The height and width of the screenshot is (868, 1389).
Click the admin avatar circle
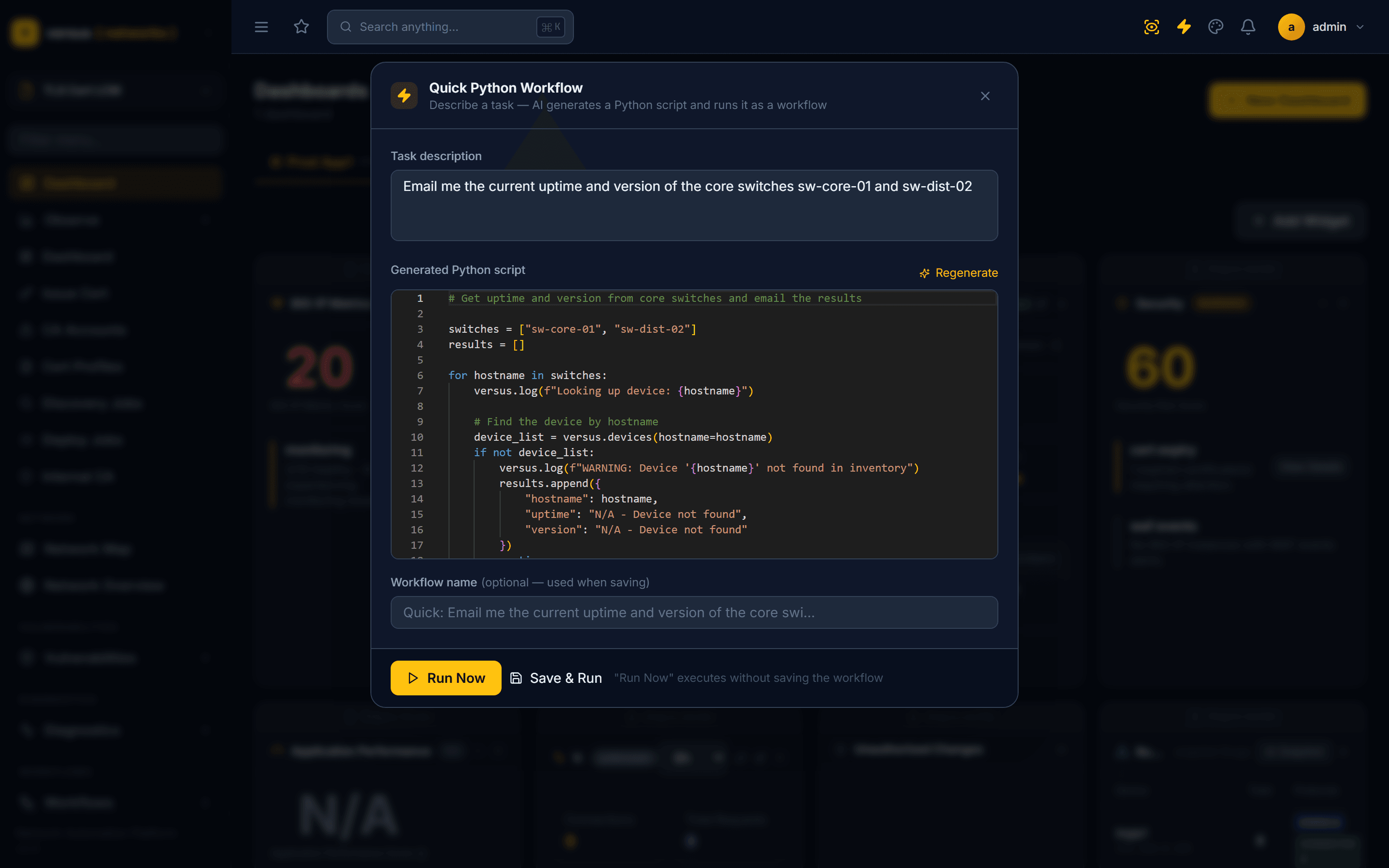coord(1291,27)
